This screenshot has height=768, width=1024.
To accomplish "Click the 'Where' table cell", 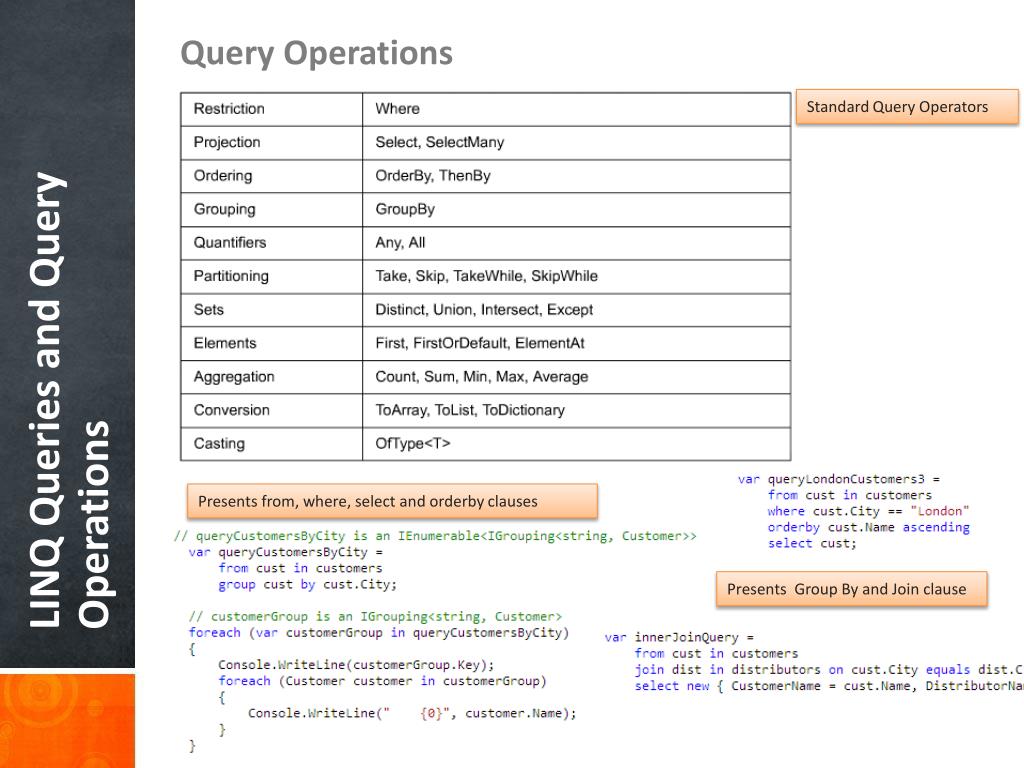I will click(577, 109).
